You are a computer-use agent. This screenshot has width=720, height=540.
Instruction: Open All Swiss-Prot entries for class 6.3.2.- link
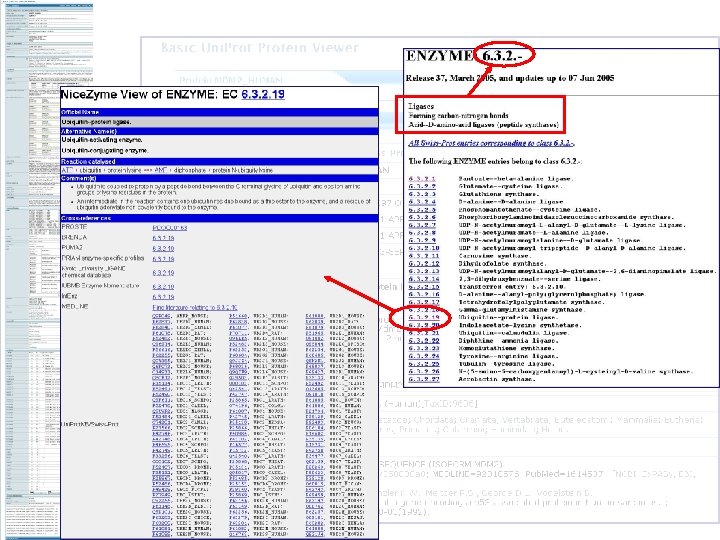pos(491,143)
